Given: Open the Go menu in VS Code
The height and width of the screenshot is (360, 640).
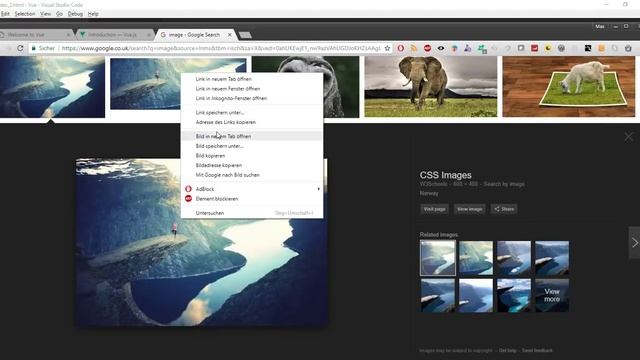Looking at the screenshot, I should pos(60,14).
